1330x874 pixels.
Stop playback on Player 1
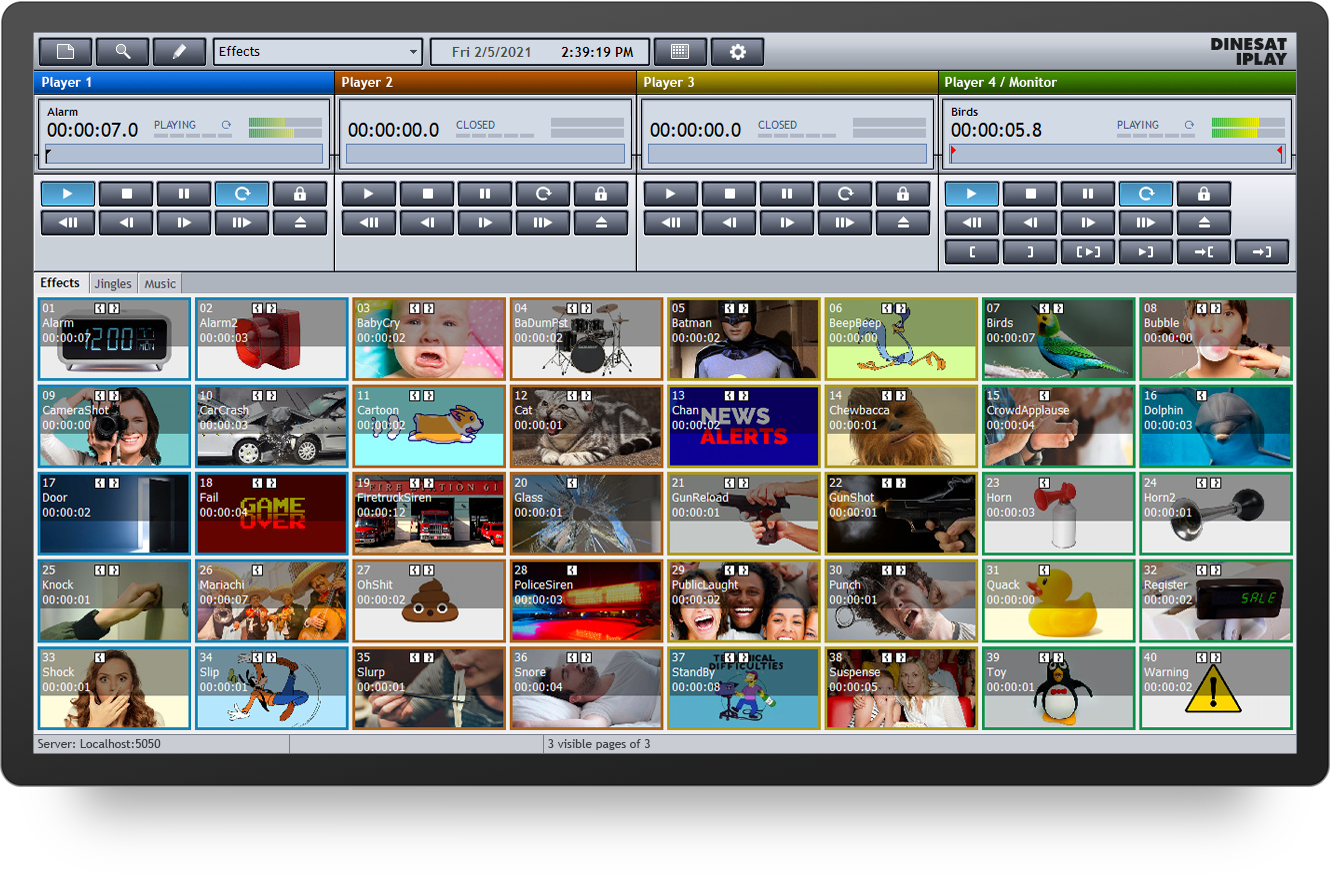(x=126, y=194)
